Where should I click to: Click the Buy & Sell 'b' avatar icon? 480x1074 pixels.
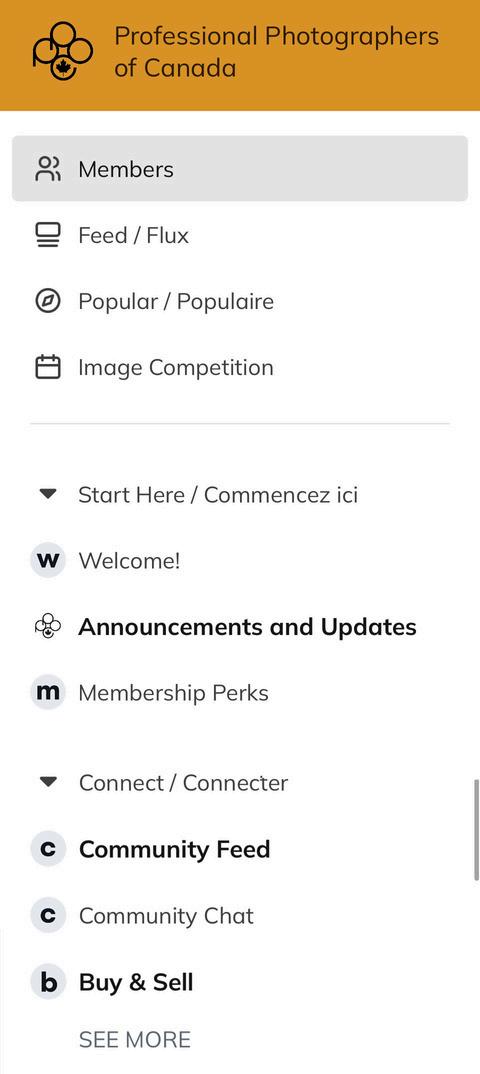[48, 982]
